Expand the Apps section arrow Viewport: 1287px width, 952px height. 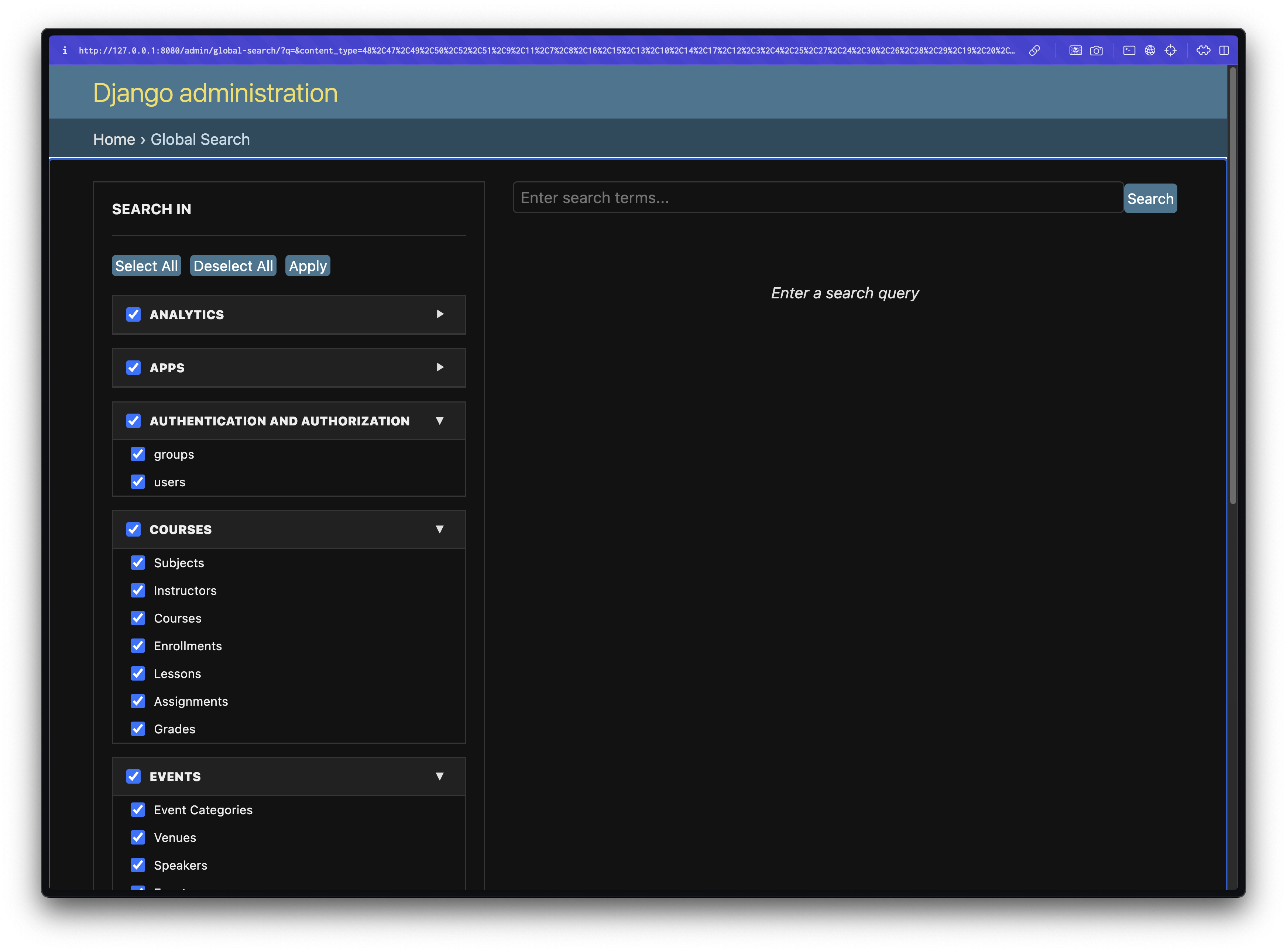tap(440, 367)
